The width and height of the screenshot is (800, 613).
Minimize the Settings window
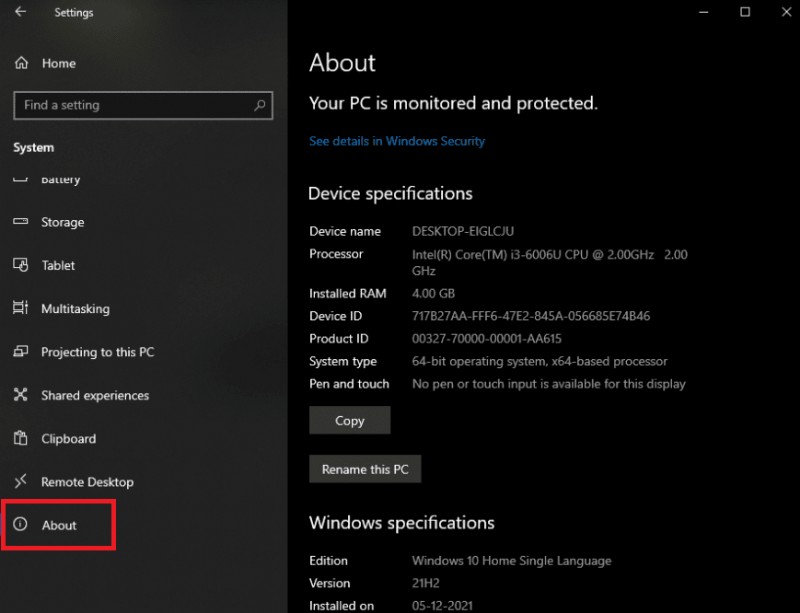coord(703,13)
